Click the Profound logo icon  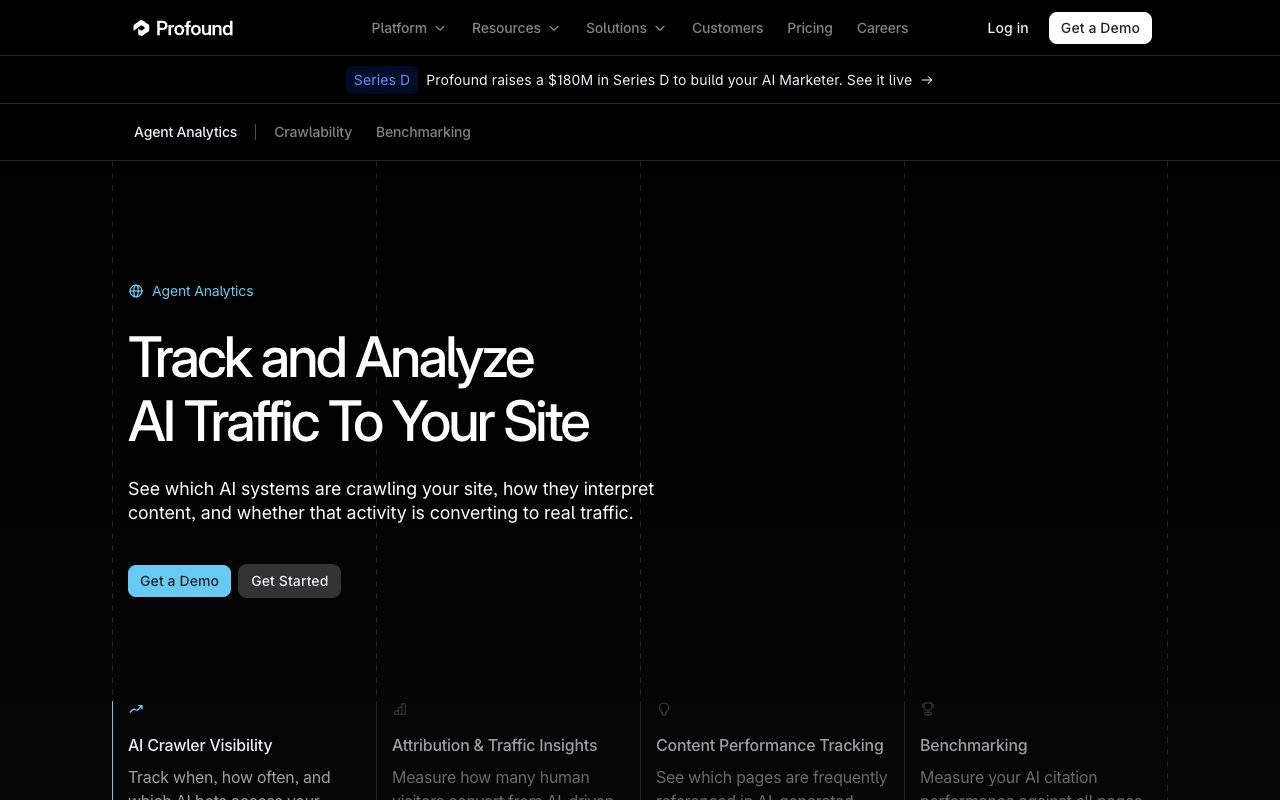tap(141, 28)
